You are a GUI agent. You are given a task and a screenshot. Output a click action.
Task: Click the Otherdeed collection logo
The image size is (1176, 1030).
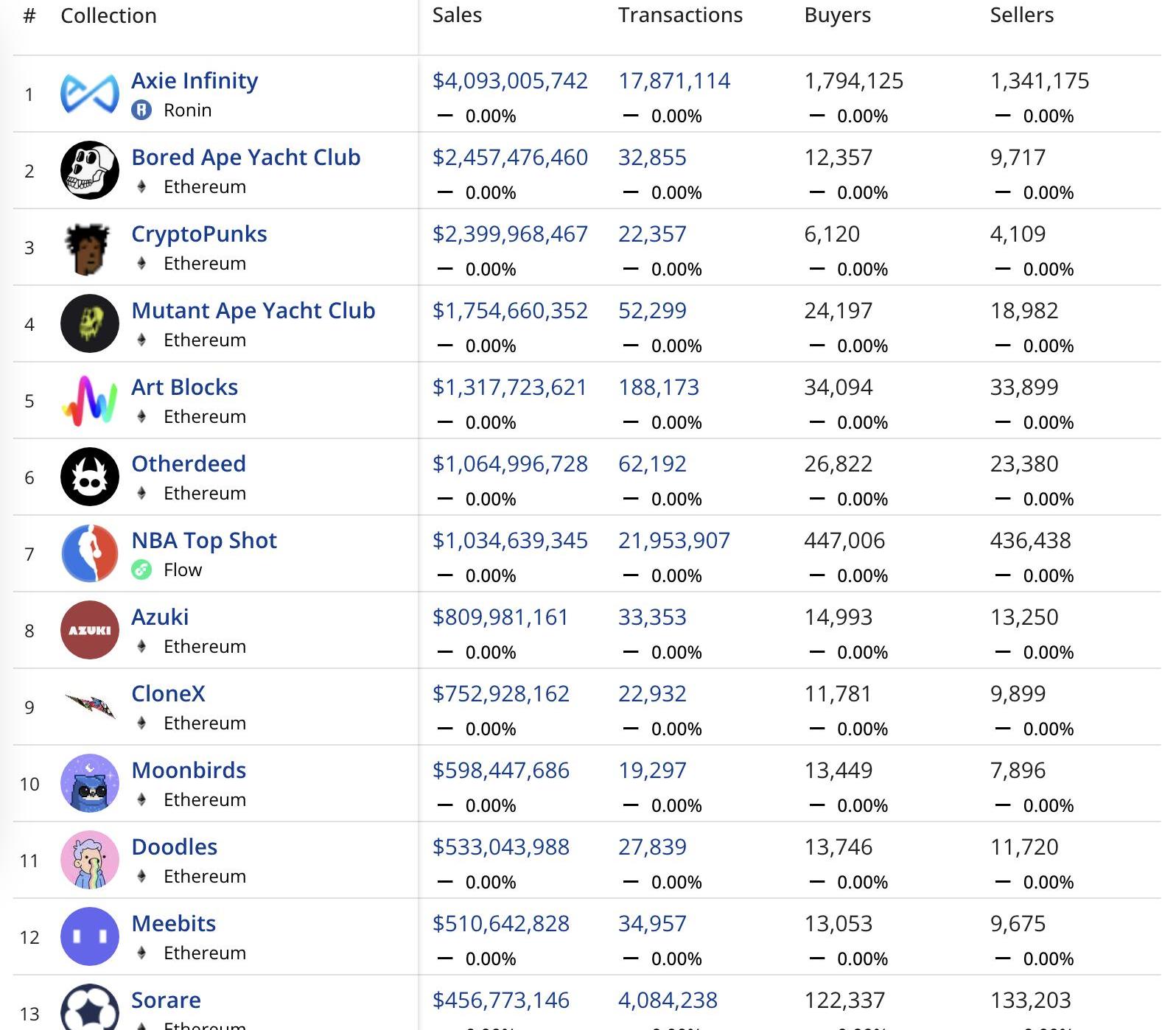(x=89, y=477)
